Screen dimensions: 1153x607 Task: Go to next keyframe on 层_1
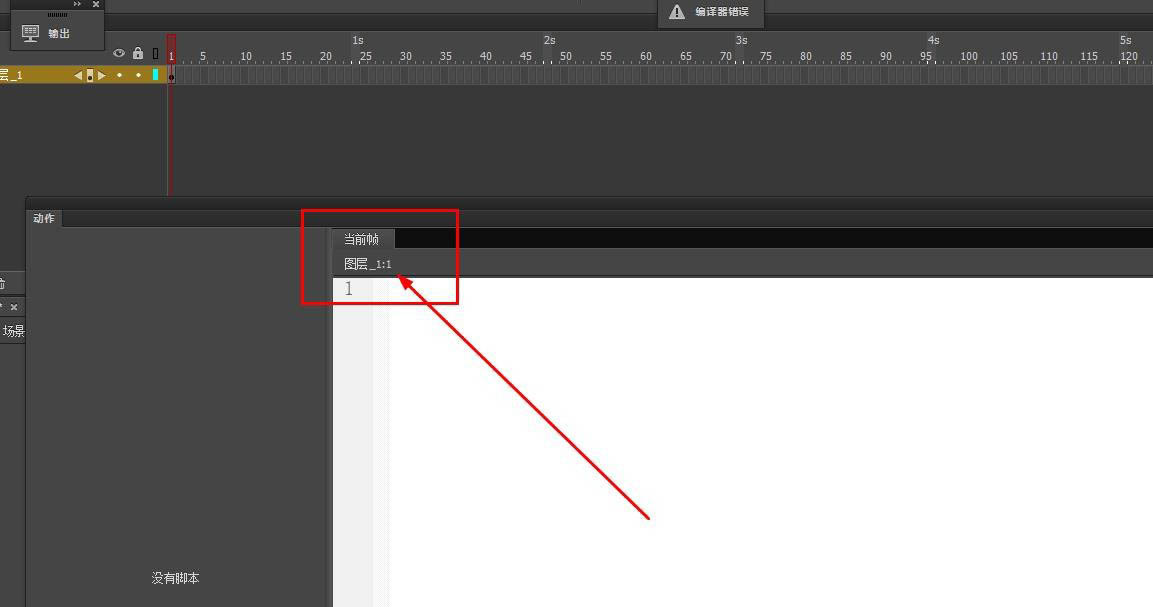(x=101, y=75)
